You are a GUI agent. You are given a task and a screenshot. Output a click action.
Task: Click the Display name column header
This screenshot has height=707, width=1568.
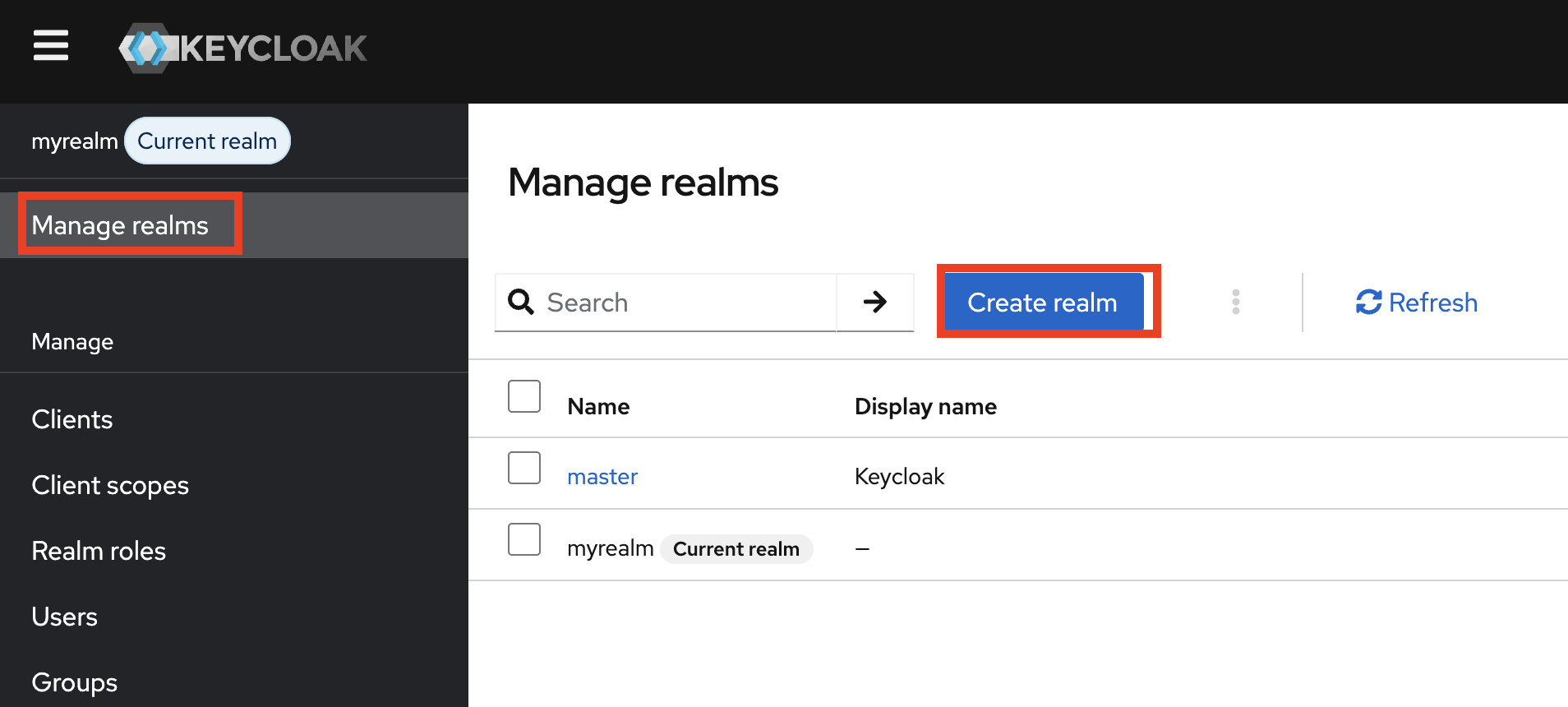(x=925, y=406)
